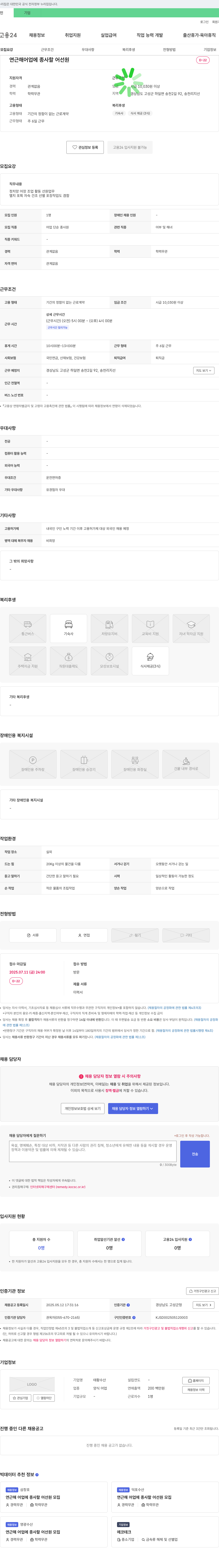Click the 열람제한 button under the logo

coord(44,1398)
